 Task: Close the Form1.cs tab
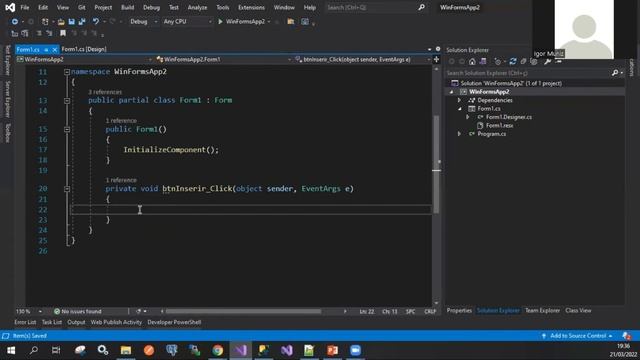point(55,49)
